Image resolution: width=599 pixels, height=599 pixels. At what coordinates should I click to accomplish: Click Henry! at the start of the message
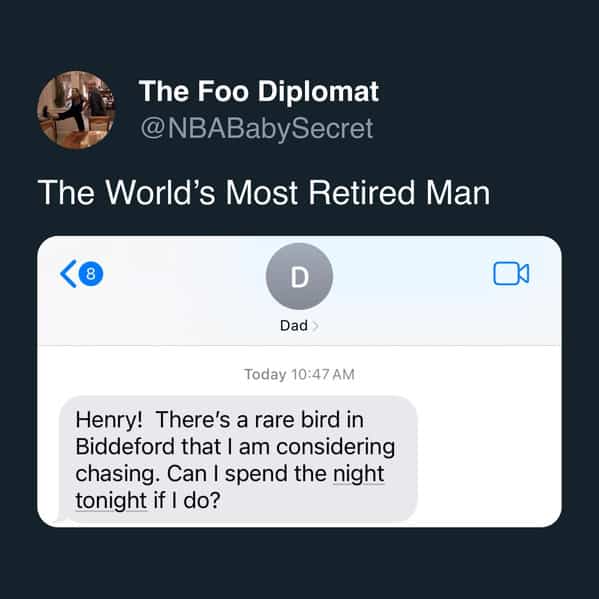(109, 420)
